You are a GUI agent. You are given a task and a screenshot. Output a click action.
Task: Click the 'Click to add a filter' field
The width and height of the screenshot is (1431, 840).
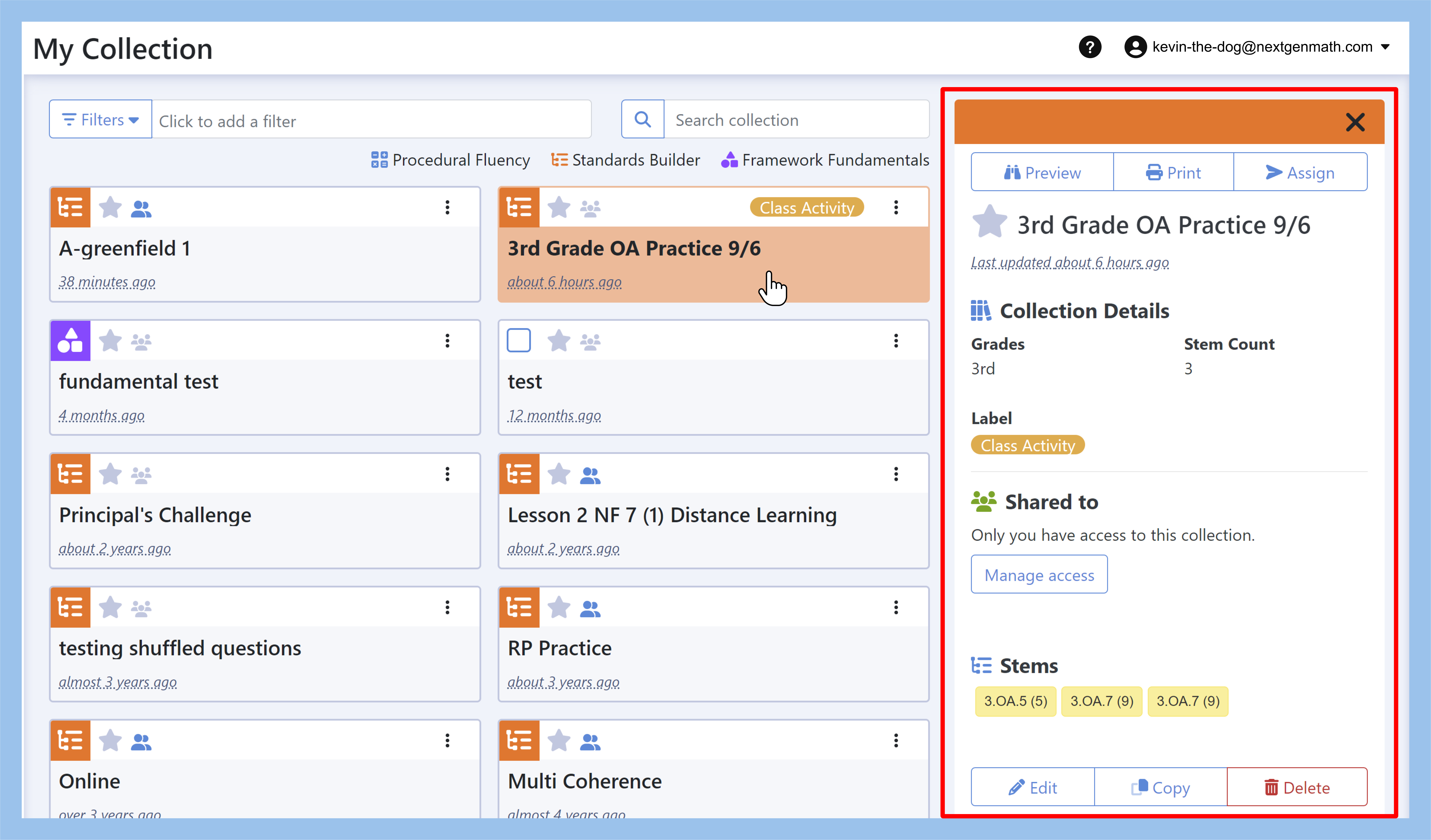click(x=371, y=119)
